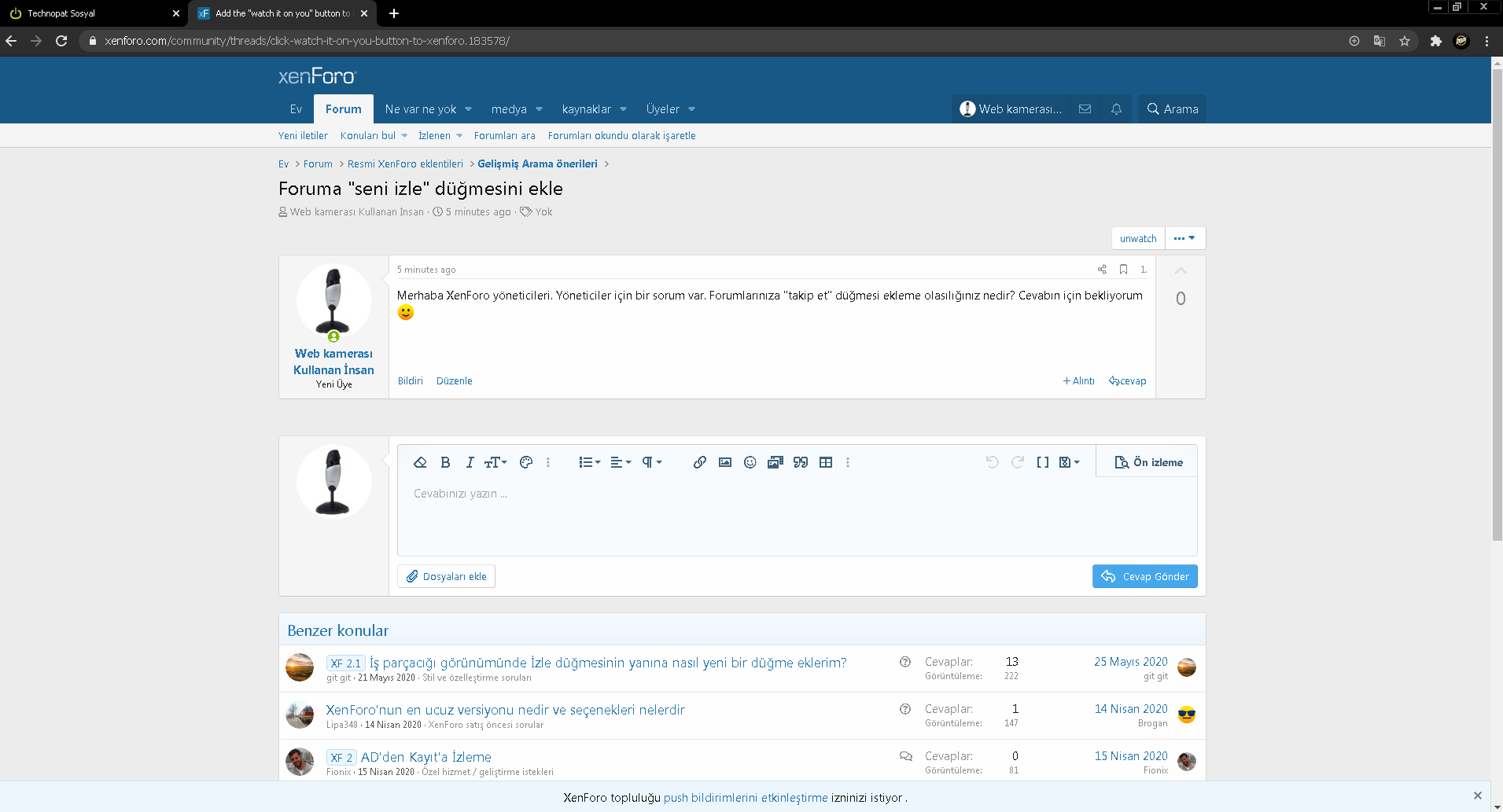Switch to the Technopat Sosyal tab
This screenshot has width=1503, height=812.
coord(94,13)
